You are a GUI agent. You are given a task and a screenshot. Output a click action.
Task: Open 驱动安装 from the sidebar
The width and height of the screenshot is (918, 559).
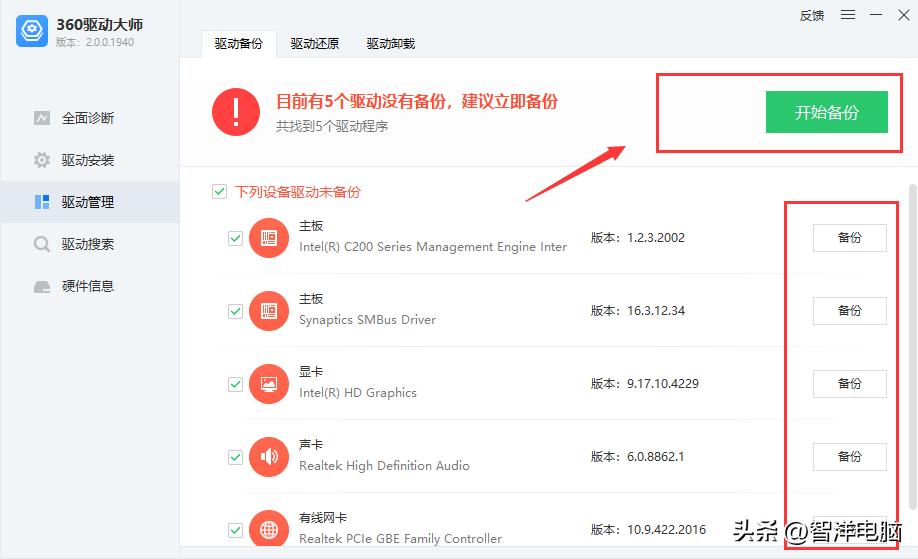tap(90, 160)
